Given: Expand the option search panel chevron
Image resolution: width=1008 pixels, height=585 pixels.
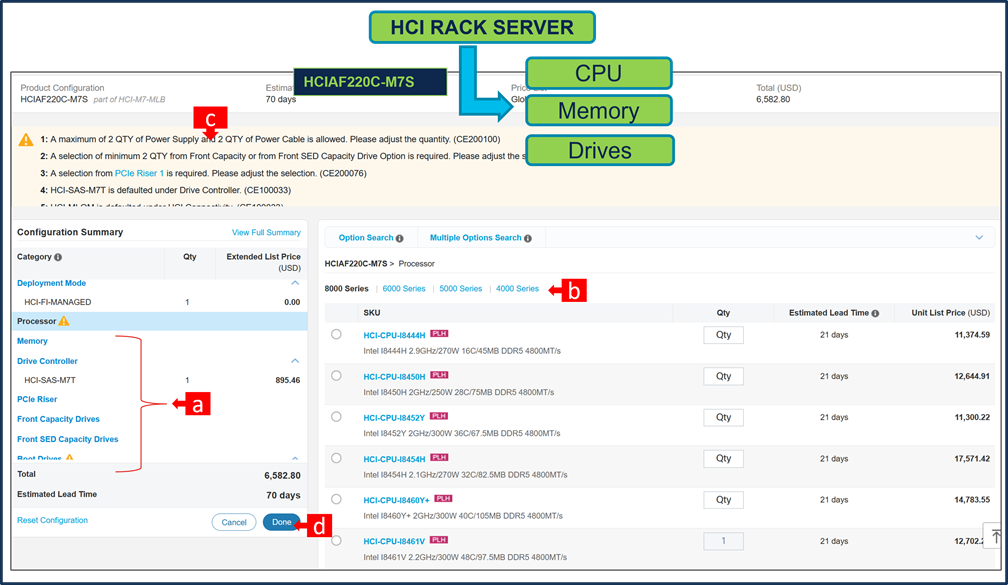Looking at the screenshot, I should [x=979, y=237].
